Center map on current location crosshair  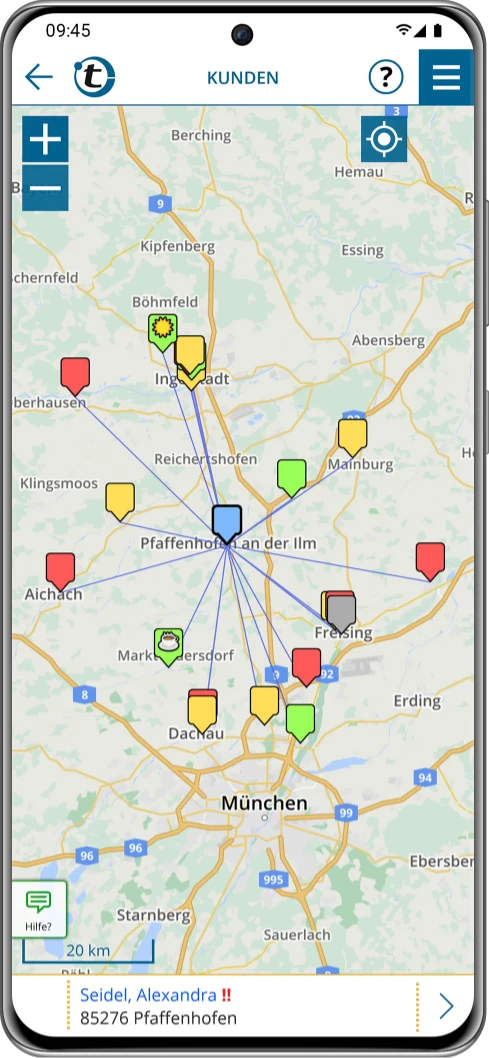(384, 139)
